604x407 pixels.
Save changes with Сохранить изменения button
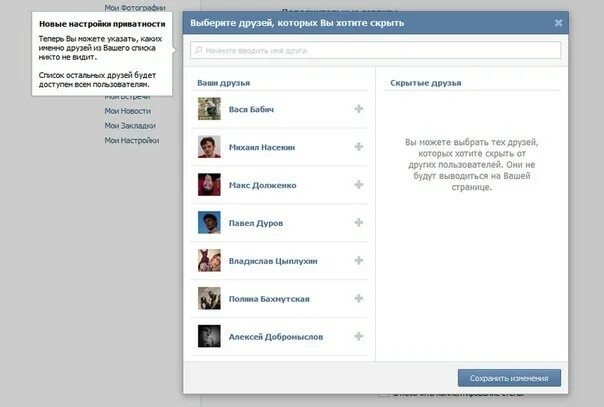pos(509,378)
